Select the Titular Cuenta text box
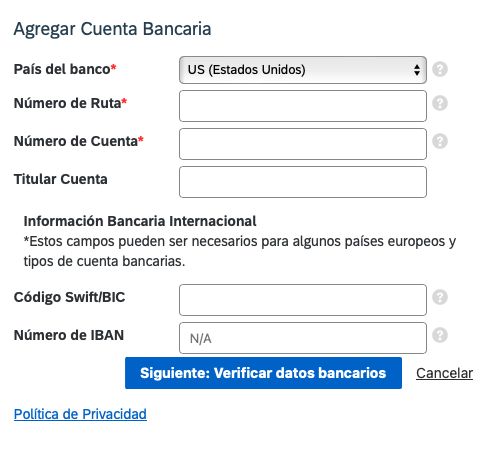The image size is (489, 450). [x=303, y=182]
